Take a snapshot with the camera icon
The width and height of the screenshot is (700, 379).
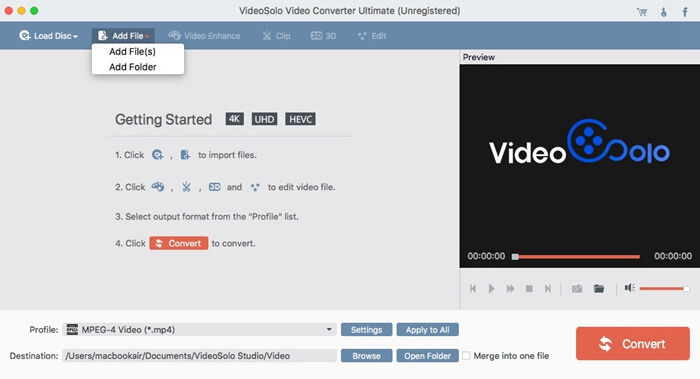pyautogui.click(x=577, y=289)
